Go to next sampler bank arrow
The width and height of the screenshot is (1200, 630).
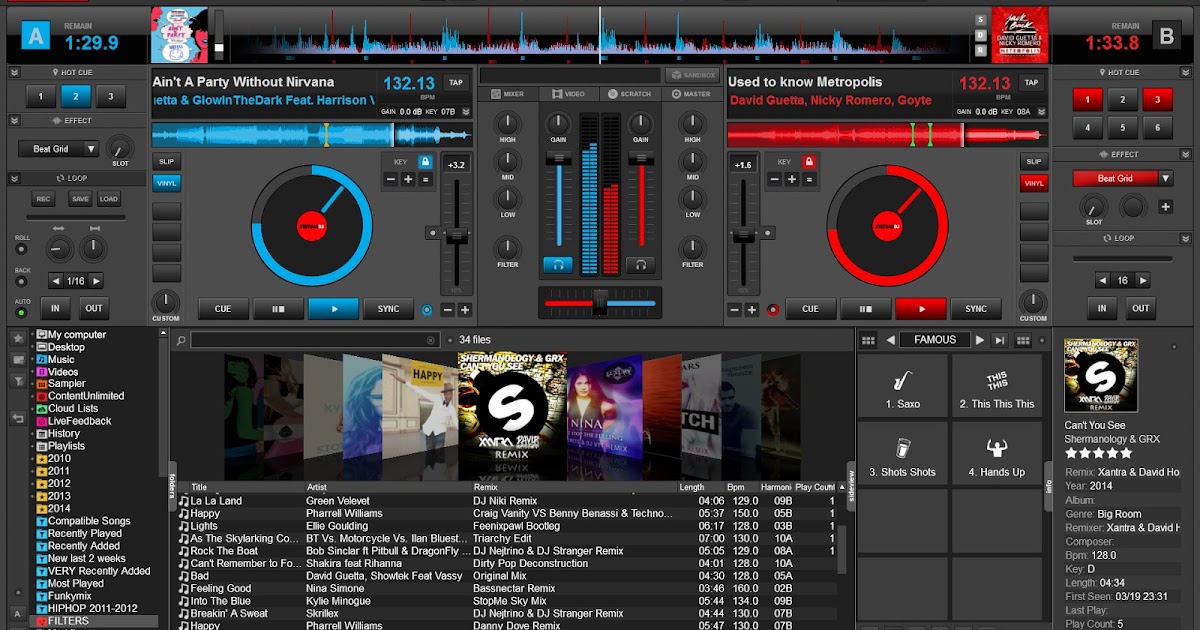(x=981, y=340)
